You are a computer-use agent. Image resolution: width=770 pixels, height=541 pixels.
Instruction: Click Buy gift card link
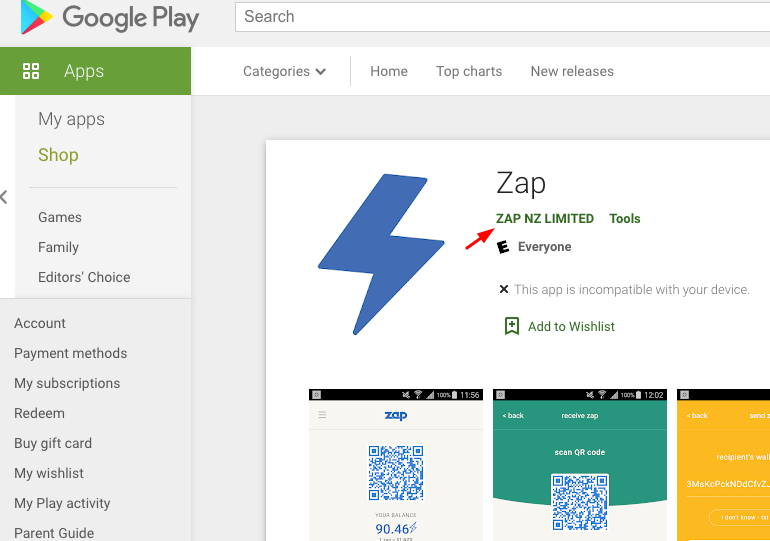(53, 443)
